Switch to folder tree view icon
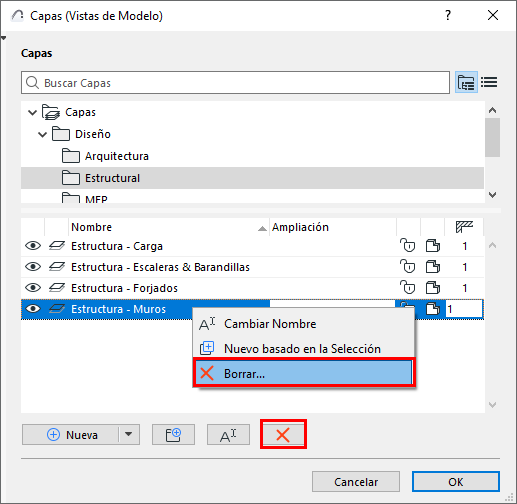This screenshot has height=504, width=517. [466, 82]
